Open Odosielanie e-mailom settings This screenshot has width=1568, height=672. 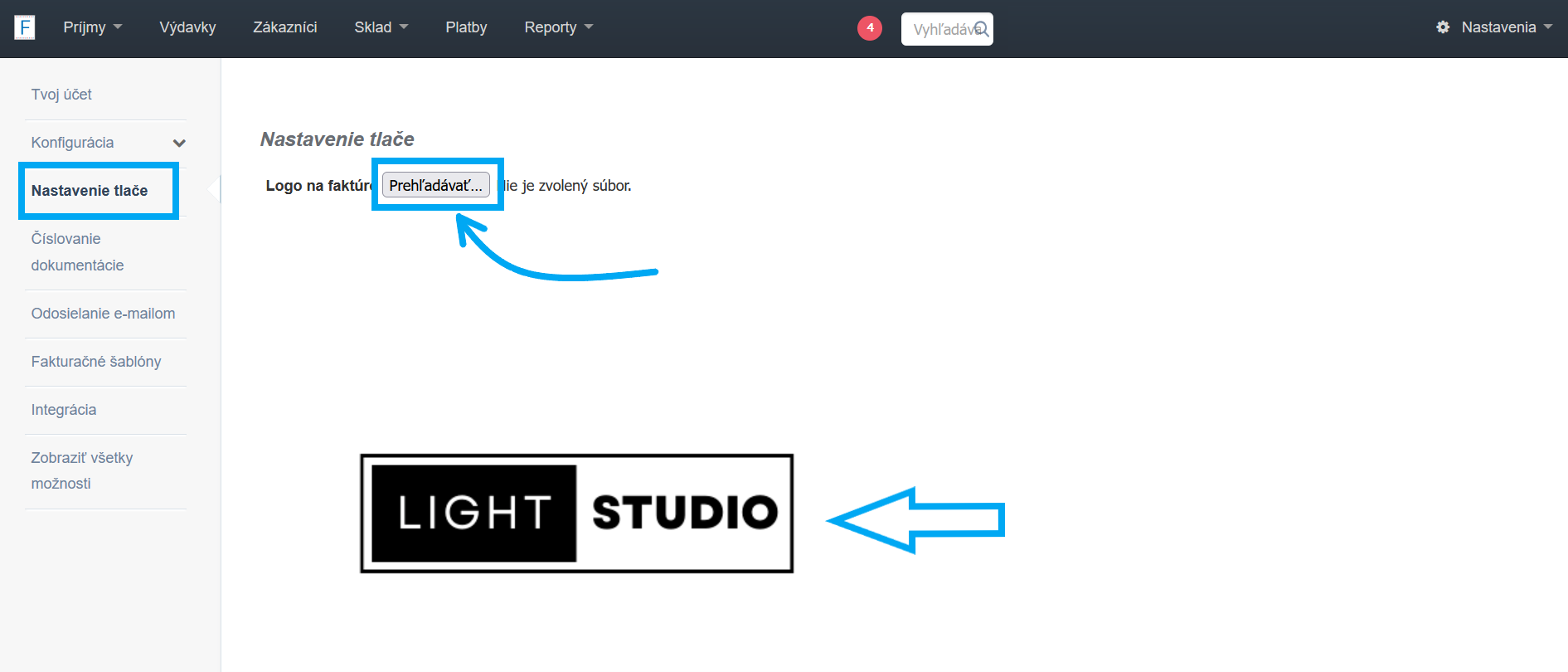[x=103, y=314]
